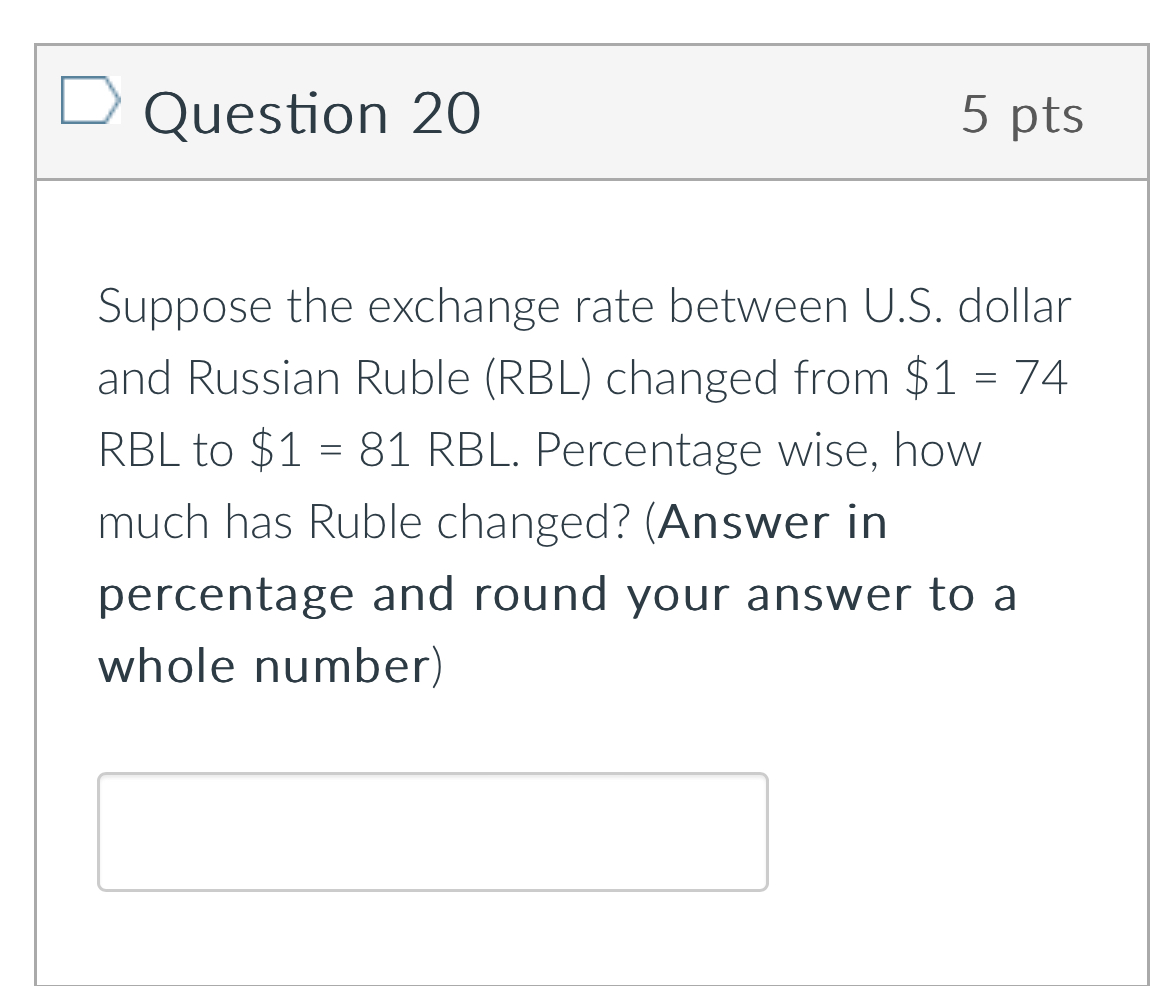Click the Question 20 header title
The height and width of the screenshot is (986, 1150).
[x=312, y=112]
